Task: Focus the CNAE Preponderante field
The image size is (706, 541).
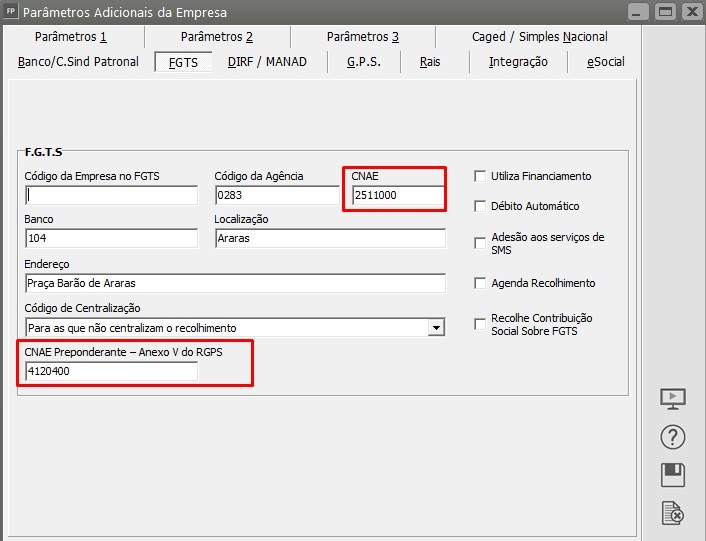Action: 112,371
